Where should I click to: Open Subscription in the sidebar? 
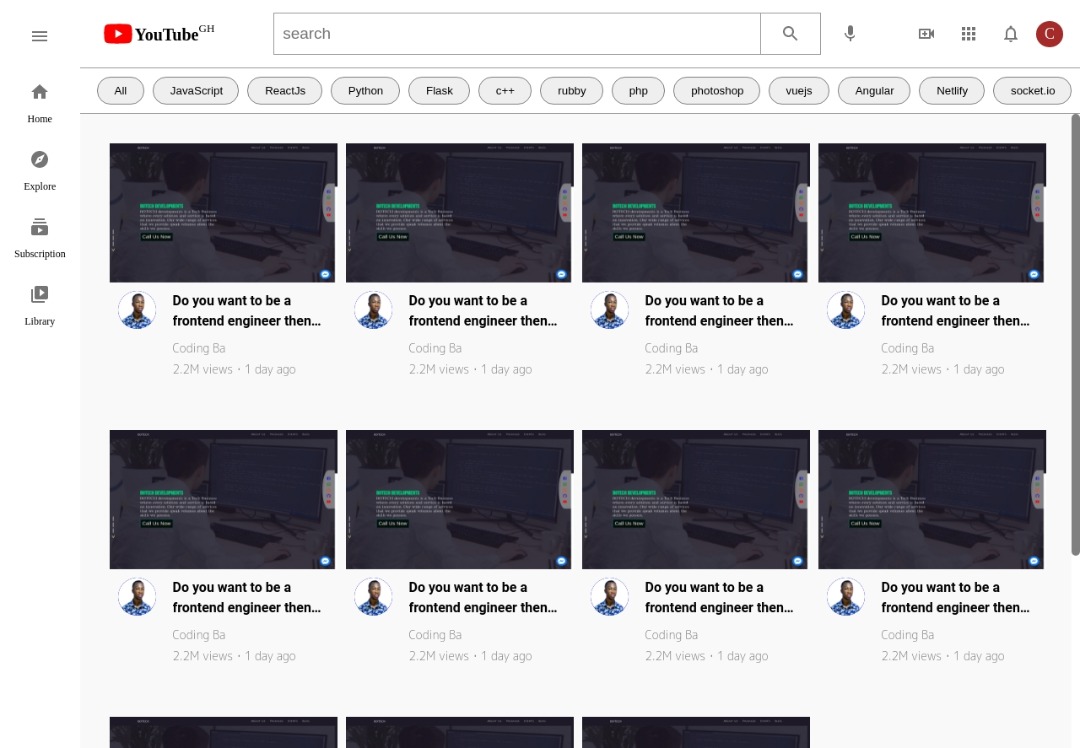(x=39, y=238)
